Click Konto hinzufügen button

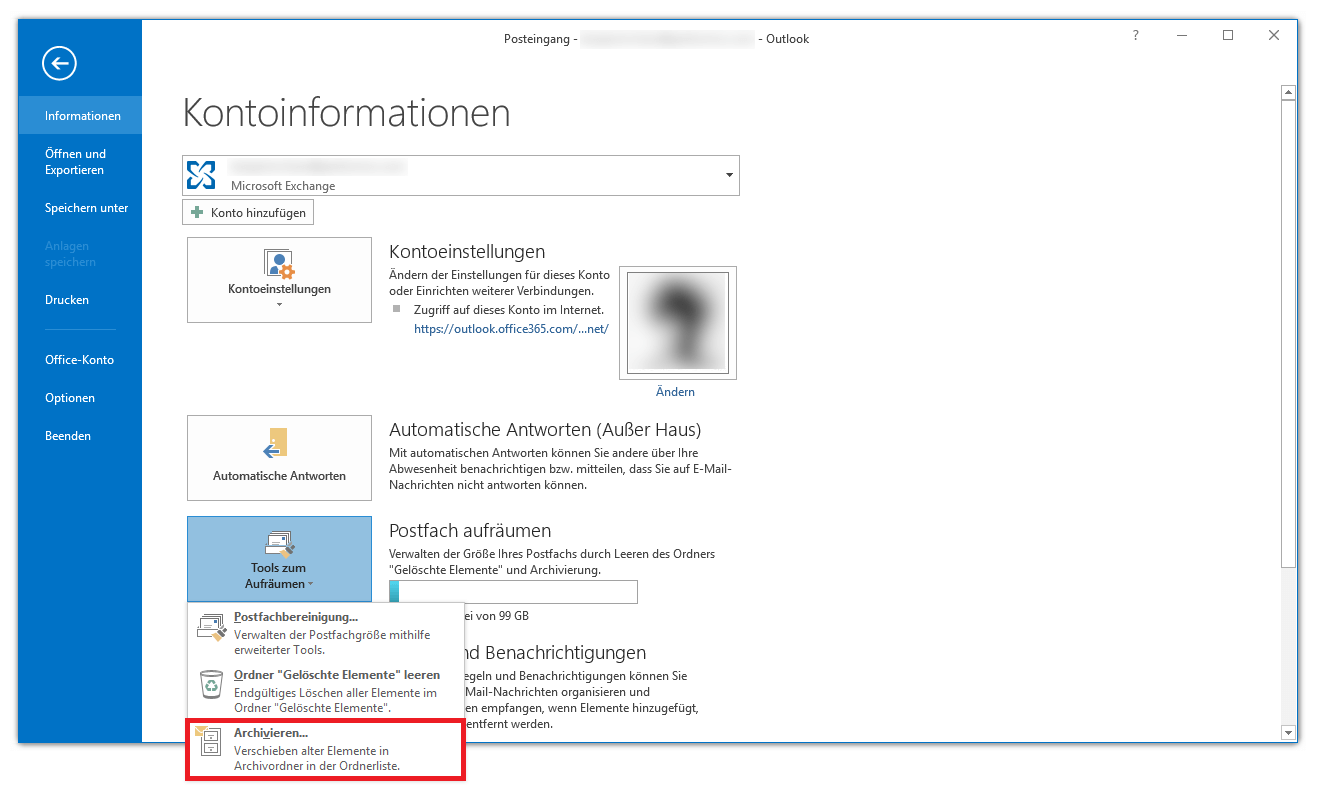248,213
